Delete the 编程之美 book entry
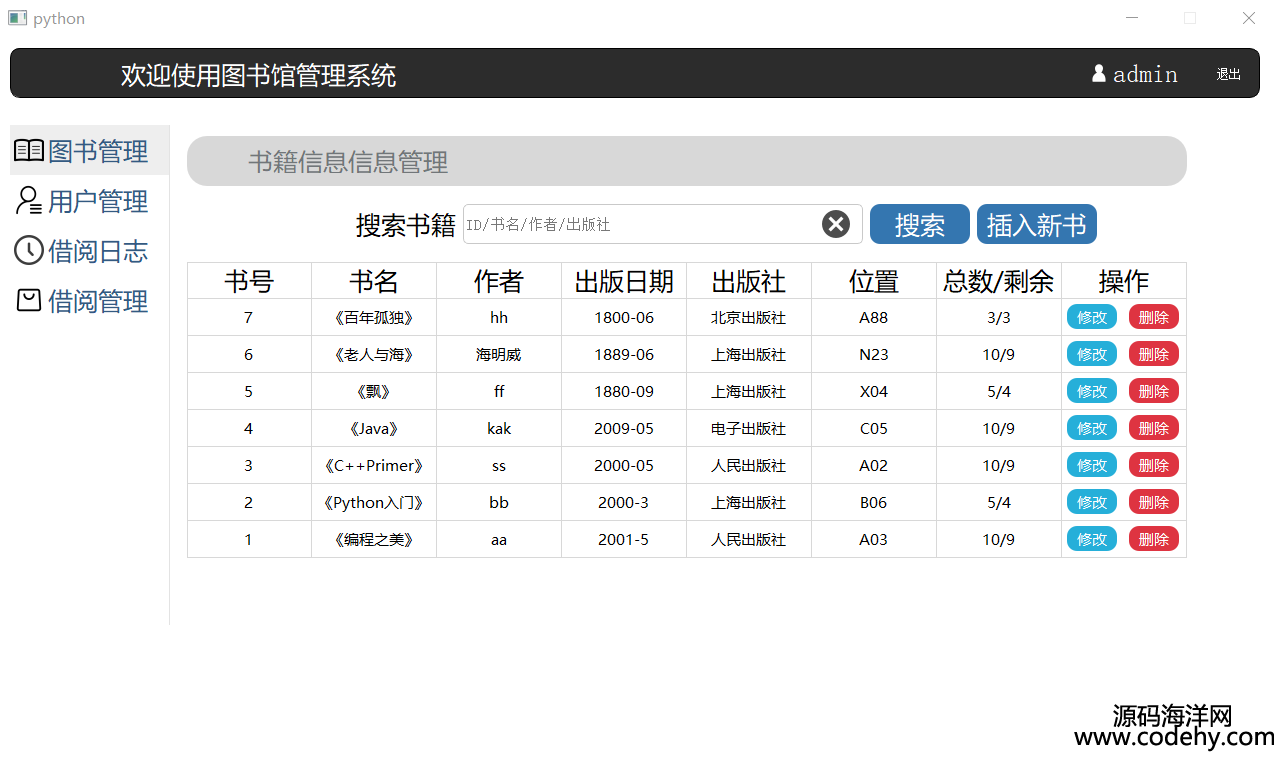 point(1153,540)
